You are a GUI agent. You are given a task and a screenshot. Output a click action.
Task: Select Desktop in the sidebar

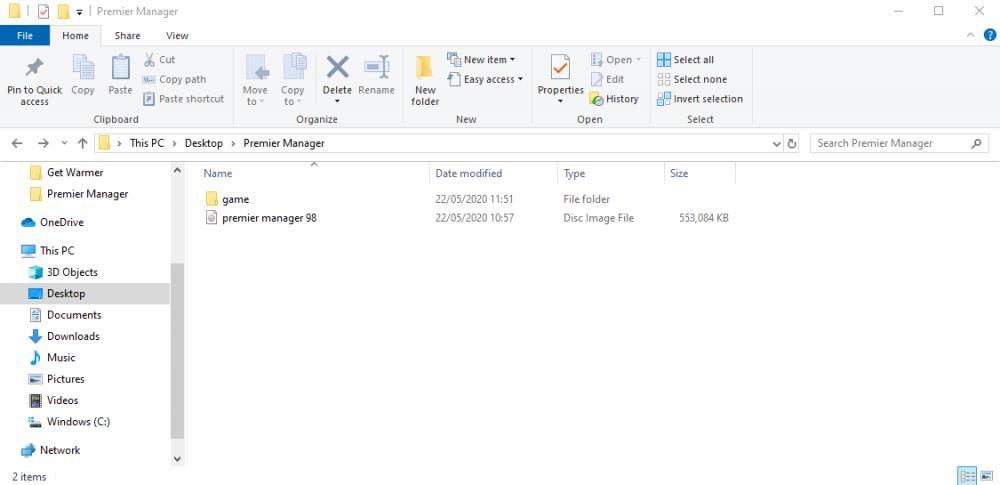point(85,294)
